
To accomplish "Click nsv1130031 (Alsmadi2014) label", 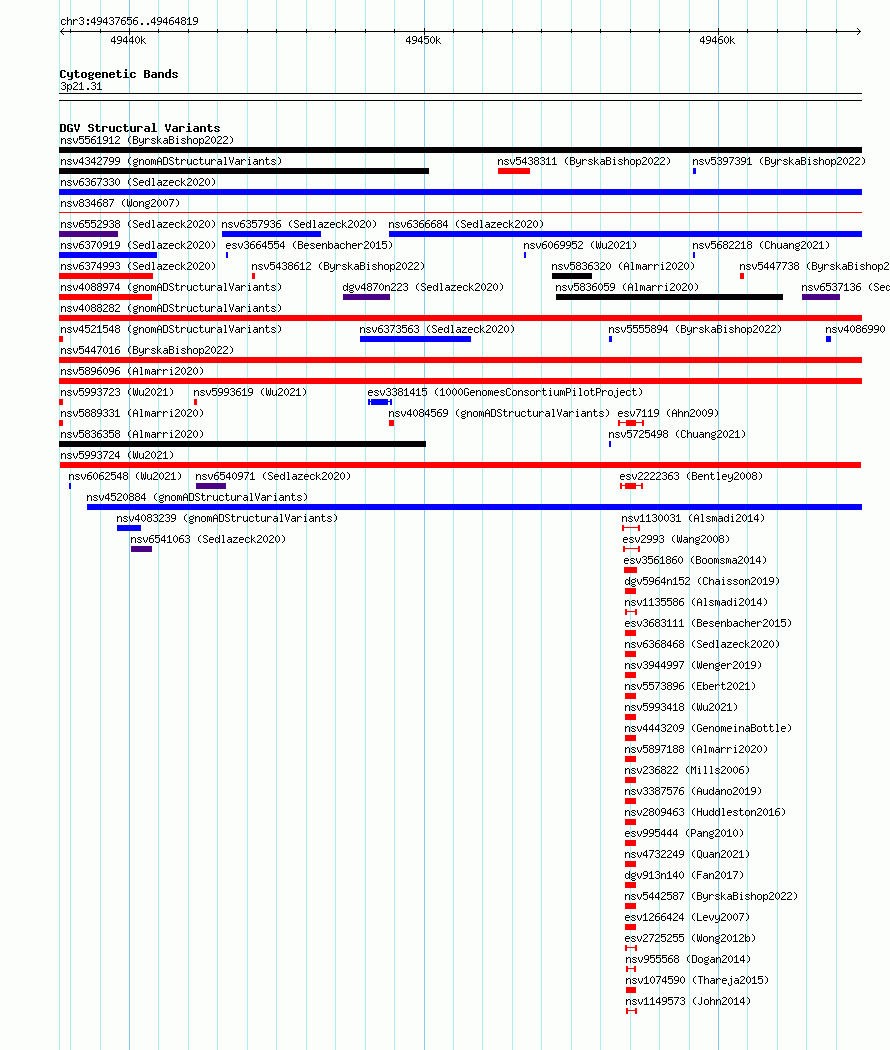I will (693, 518).
